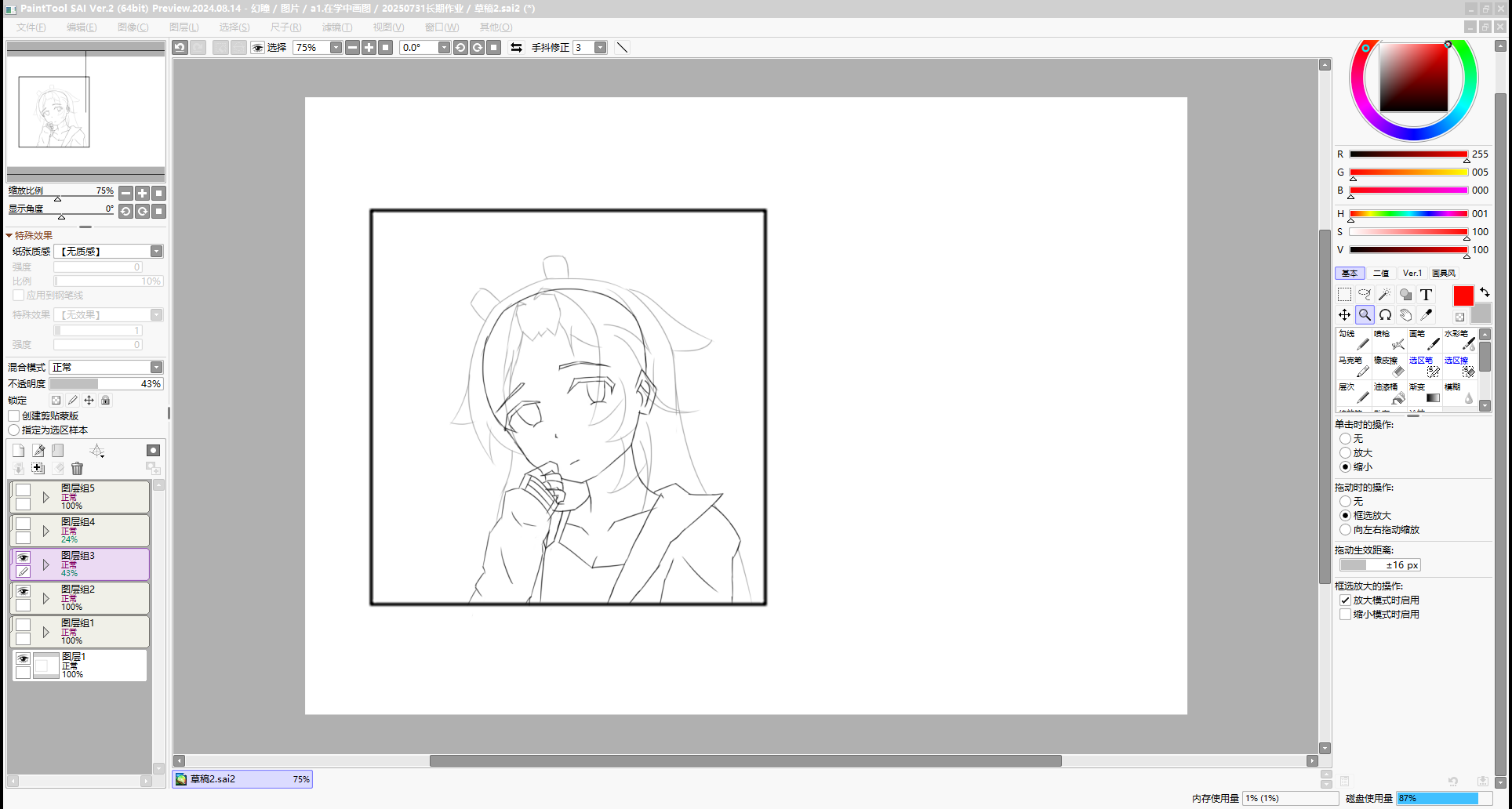Open the 图层(L) menu
The height and width of the screenshot is (809, 1512).
pos(184,27)
